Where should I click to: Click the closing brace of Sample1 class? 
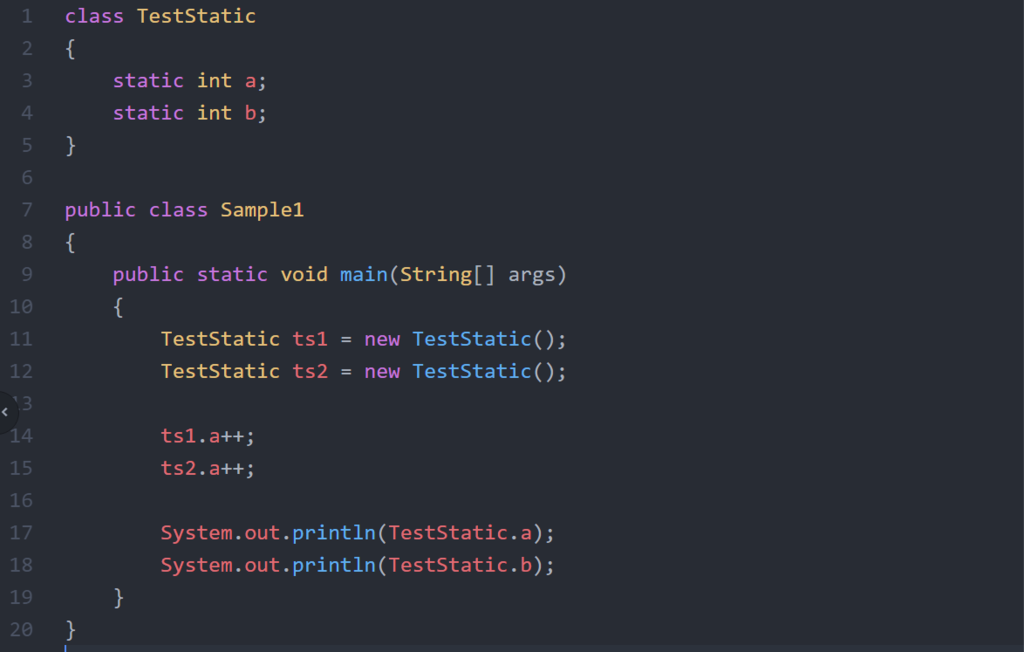(x=71, y=630)
